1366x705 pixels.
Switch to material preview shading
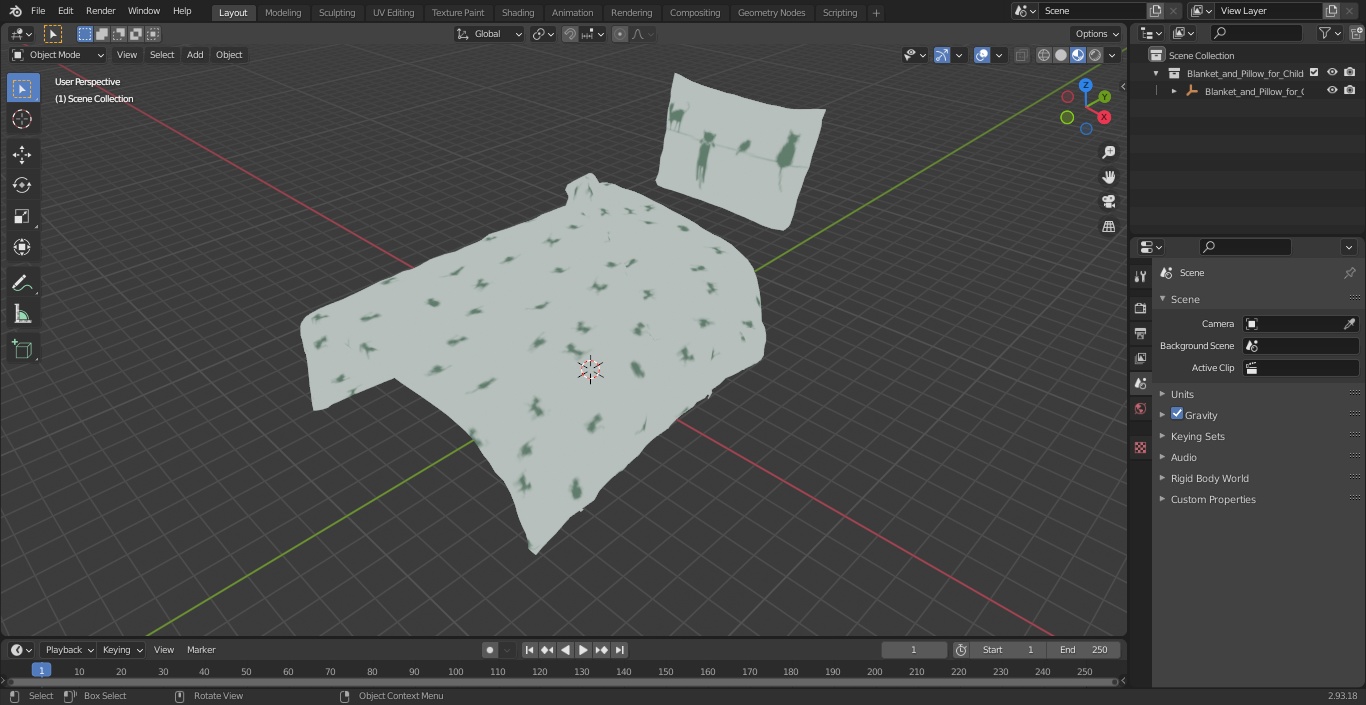click(x=1078, y=55)
